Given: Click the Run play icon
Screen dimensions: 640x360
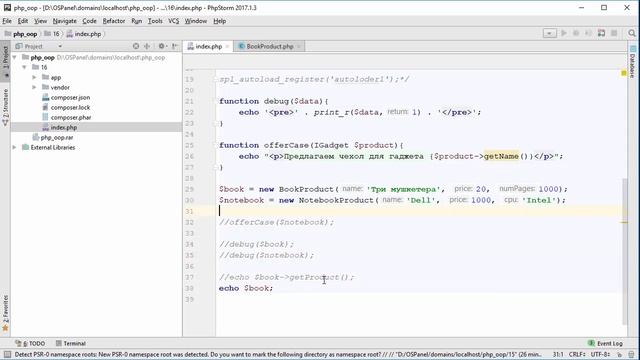Looking at the screenshot, I should [564, 33].
